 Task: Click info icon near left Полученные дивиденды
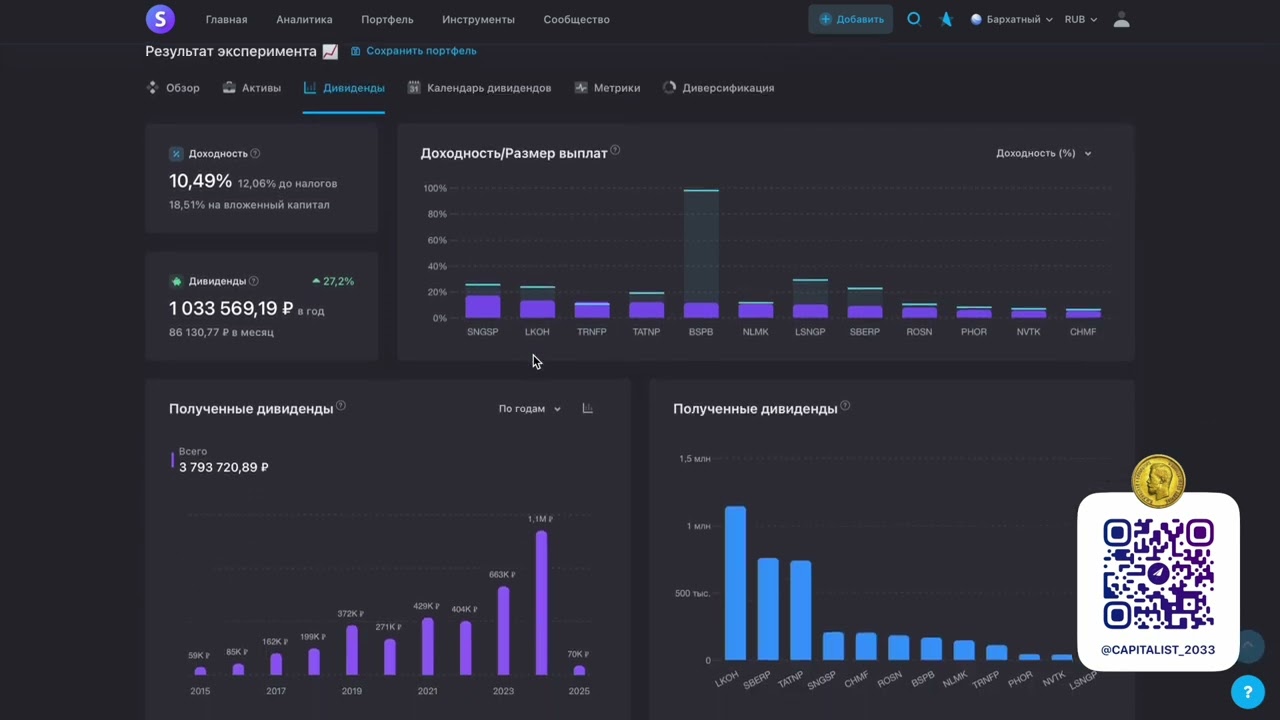[x=341, y=406]
